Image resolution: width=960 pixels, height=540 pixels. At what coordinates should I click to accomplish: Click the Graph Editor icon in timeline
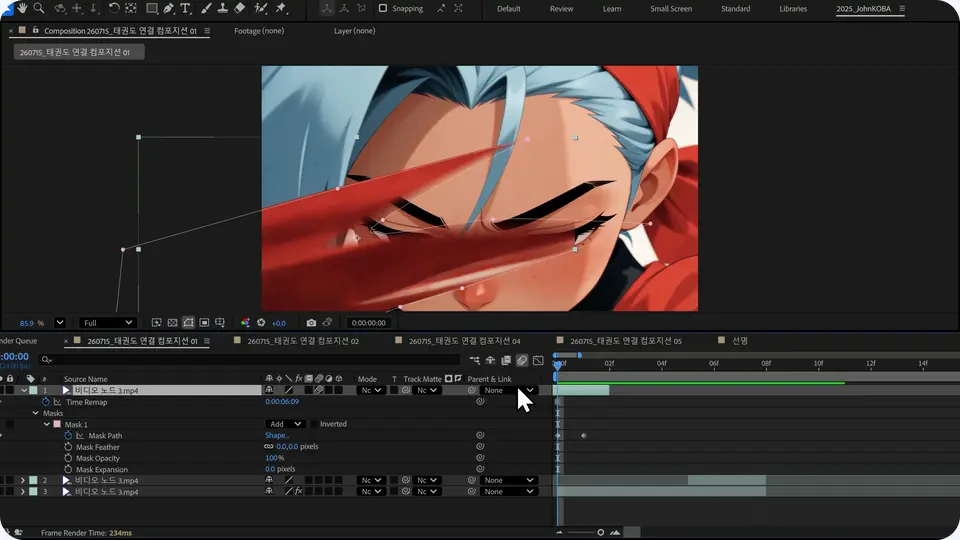pos(538,361)
